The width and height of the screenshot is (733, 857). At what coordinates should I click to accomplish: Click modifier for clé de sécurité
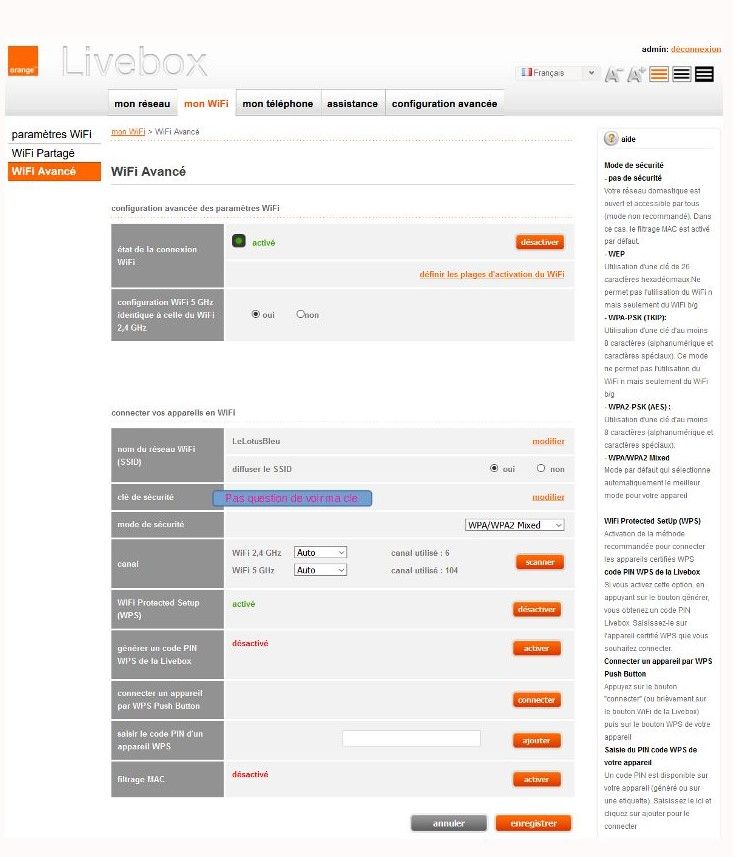point(548,497)
